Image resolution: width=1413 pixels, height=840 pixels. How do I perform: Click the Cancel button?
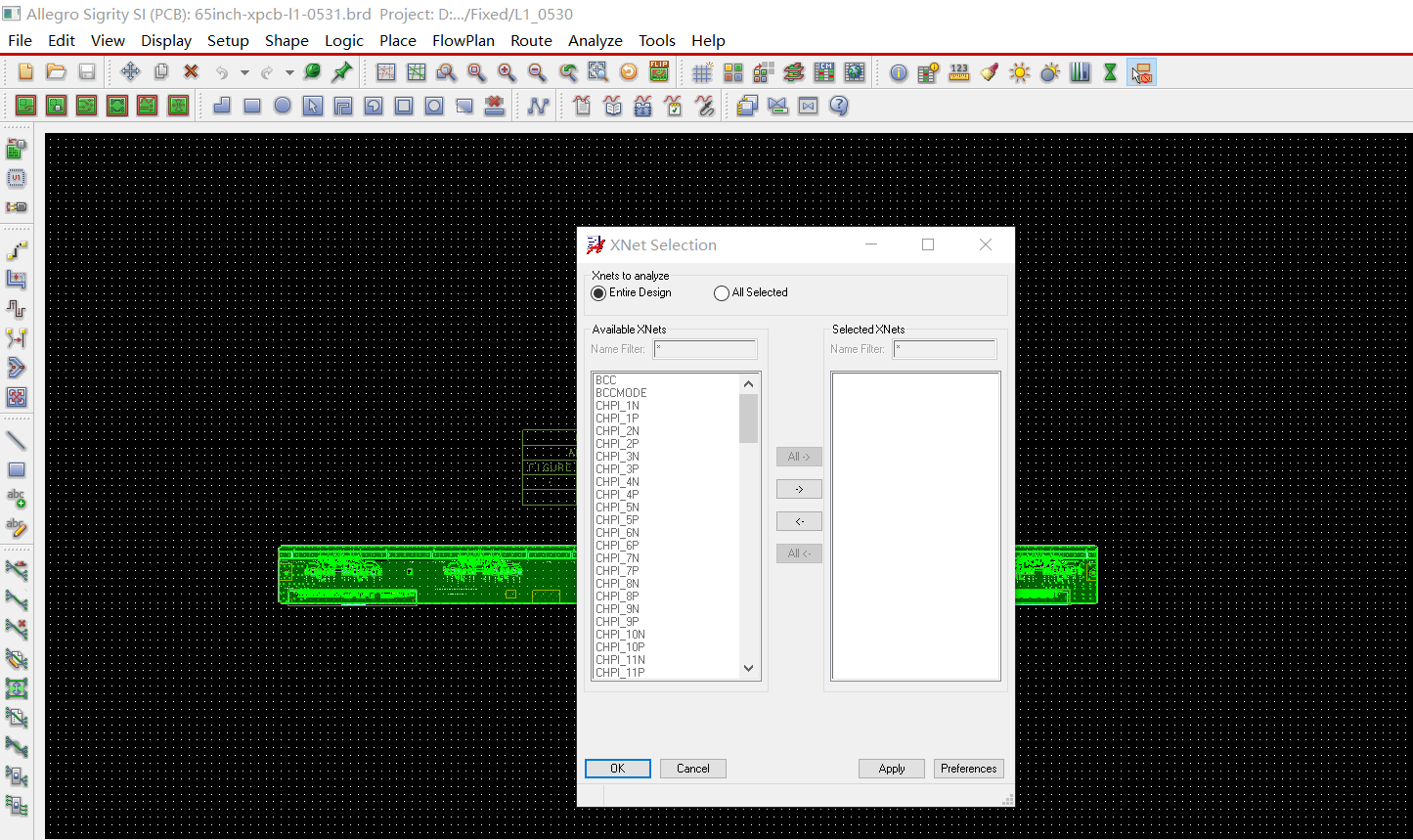tap(693, 769)
